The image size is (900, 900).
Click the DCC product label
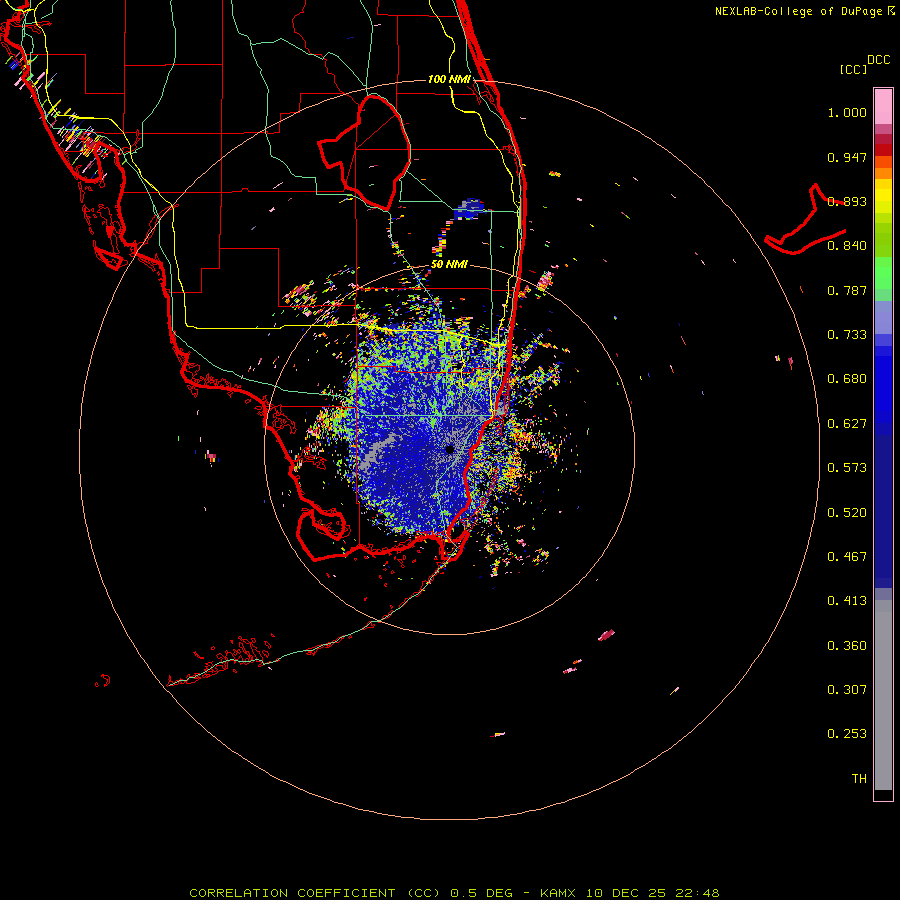(x=879, y=60)
